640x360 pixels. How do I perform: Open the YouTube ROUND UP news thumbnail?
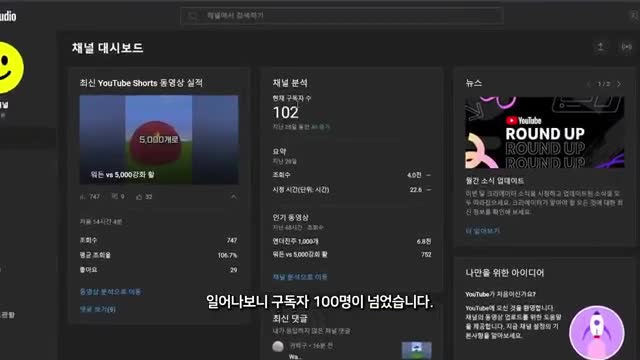[544, 132]
